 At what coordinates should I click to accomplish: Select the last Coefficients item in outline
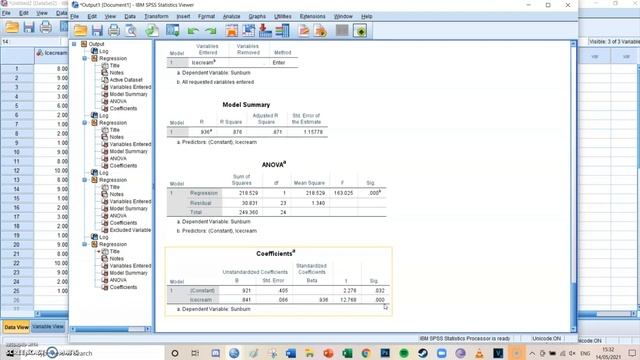[x=123, y=287]
